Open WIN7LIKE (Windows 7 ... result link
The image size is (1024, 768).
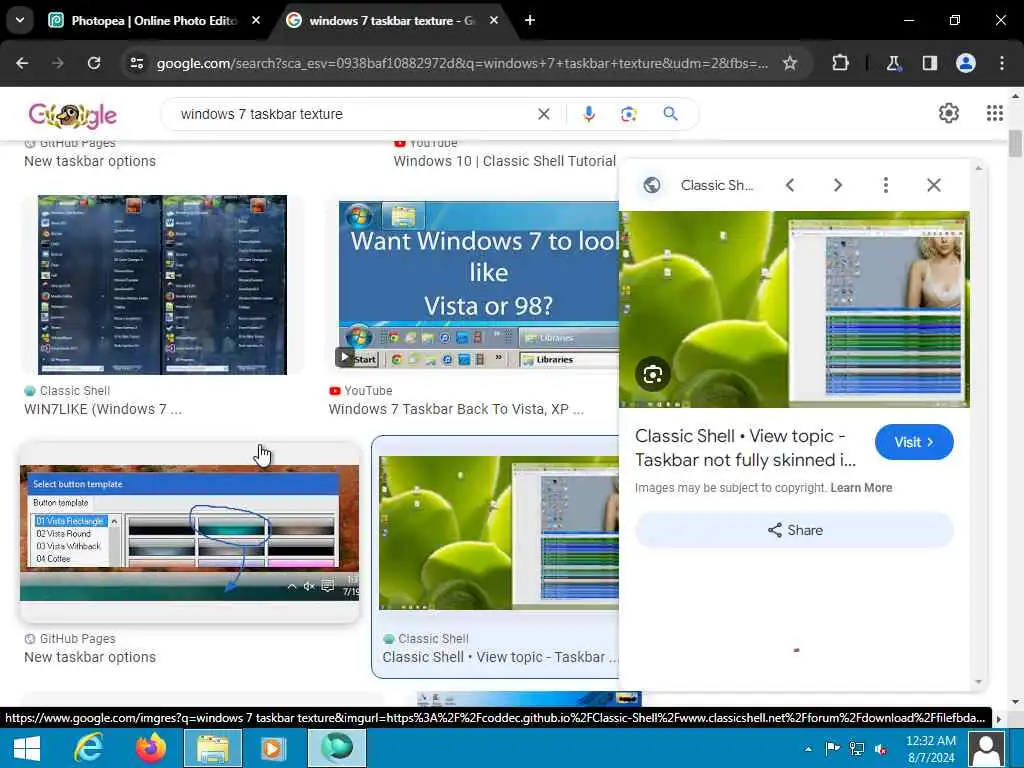click(103, 409)
